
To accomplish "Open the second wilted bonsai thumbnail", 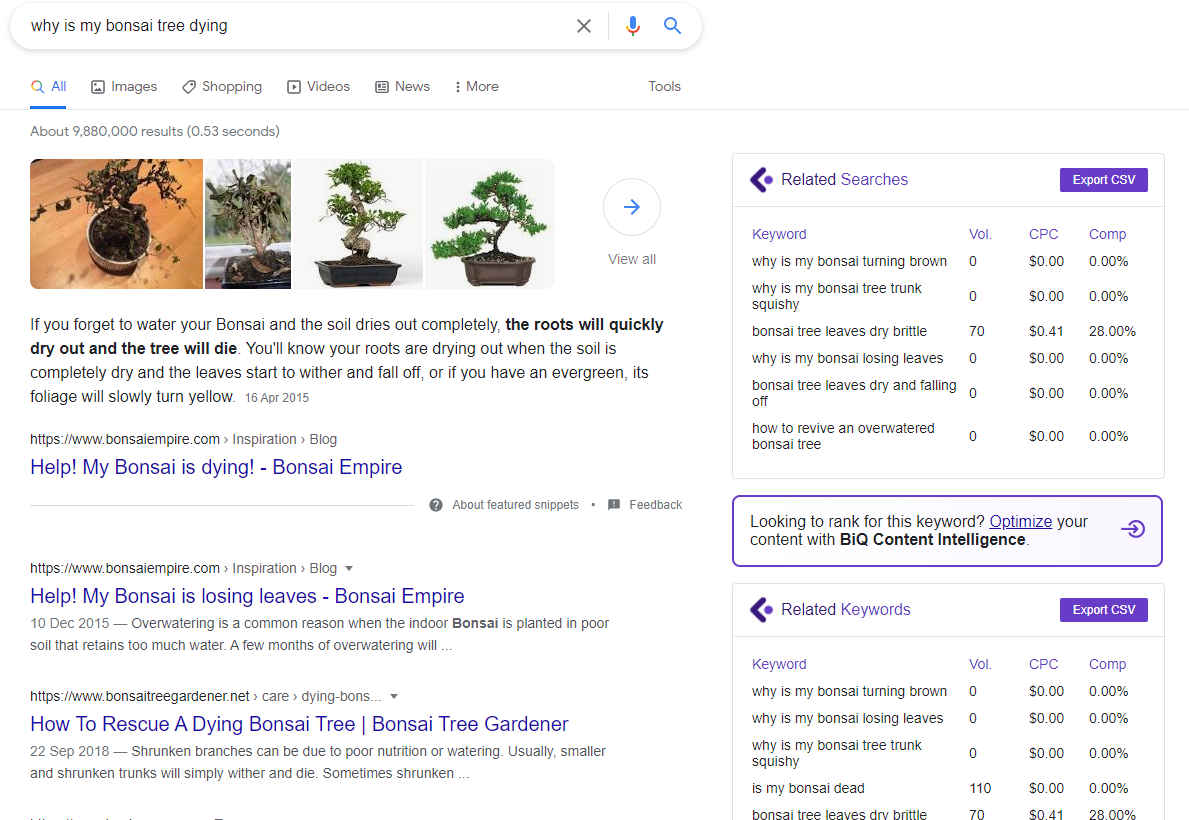I will [x=248, y=224].
